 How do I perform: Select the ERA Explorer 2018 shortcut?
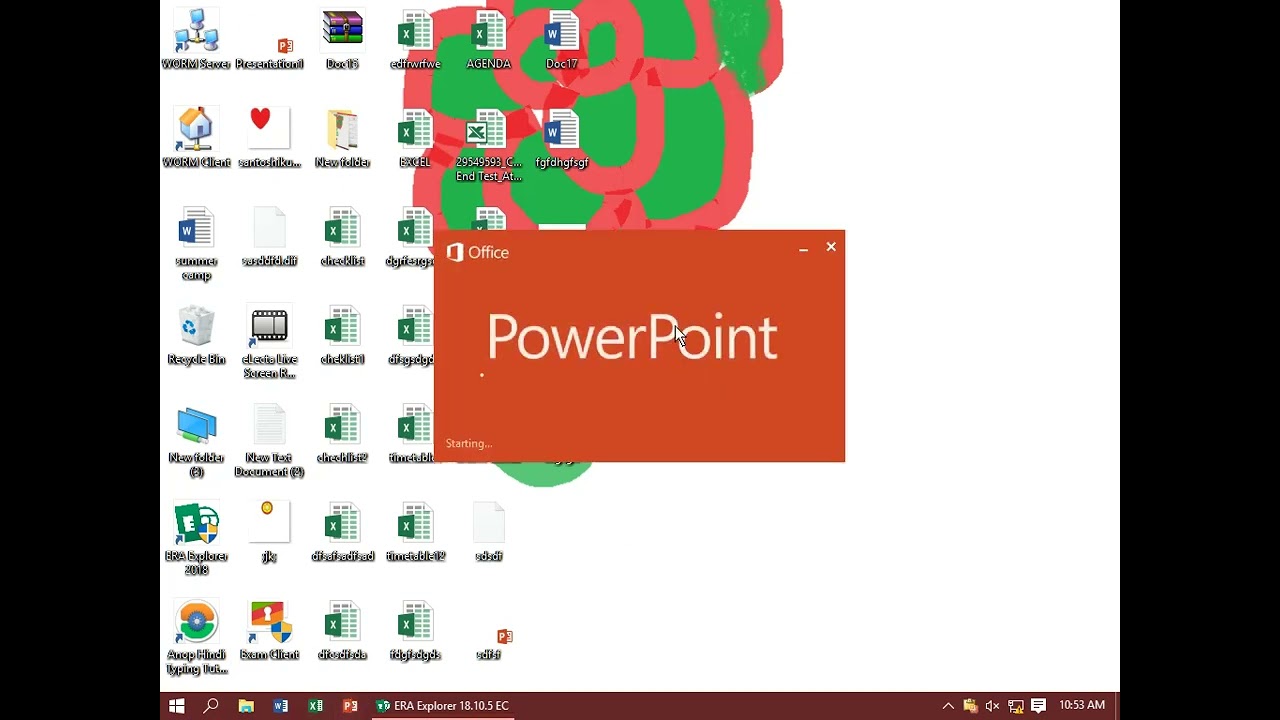(196, 539)
